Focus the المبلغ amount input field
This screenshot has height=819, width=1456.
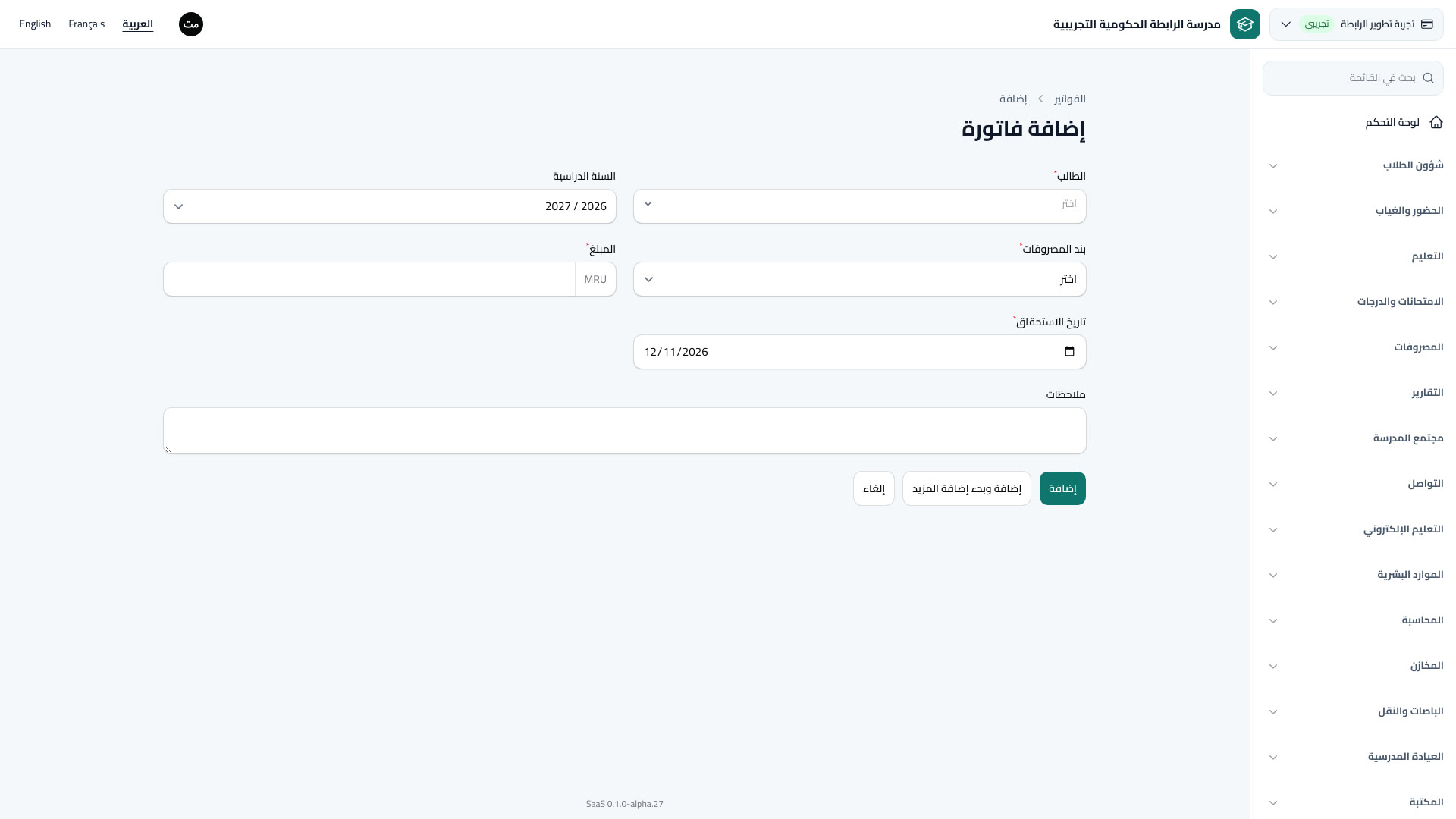coord(369,279)
